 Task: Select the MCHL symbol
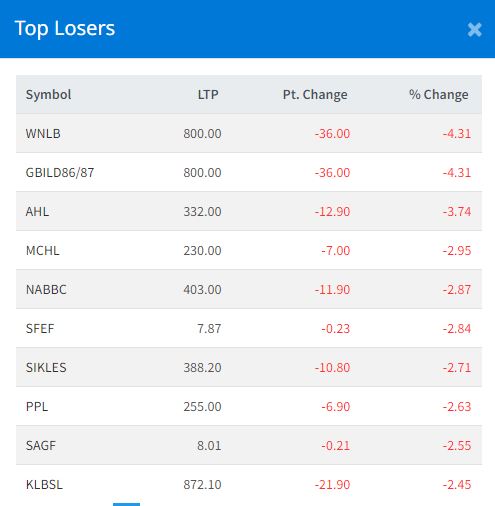click(x=43, y=251)
